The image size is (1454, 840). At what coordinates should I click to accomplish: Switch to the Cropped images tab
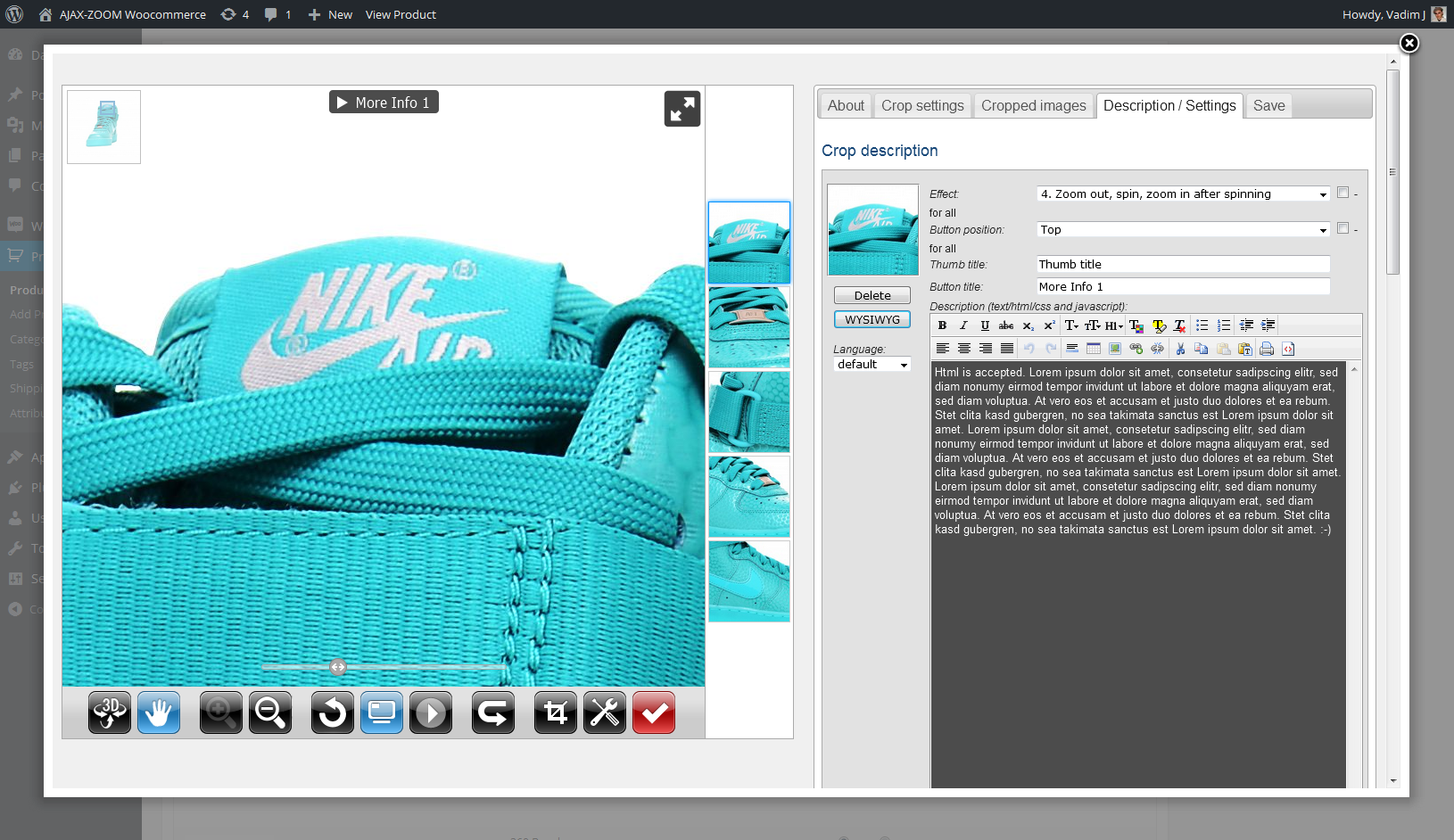(1034, 105)
